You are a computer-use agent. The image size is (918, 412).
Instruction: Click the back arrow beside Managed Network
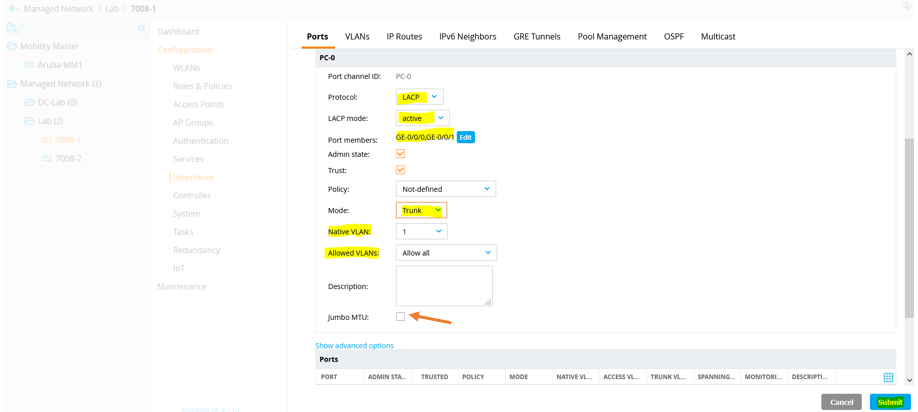[13, 9]
